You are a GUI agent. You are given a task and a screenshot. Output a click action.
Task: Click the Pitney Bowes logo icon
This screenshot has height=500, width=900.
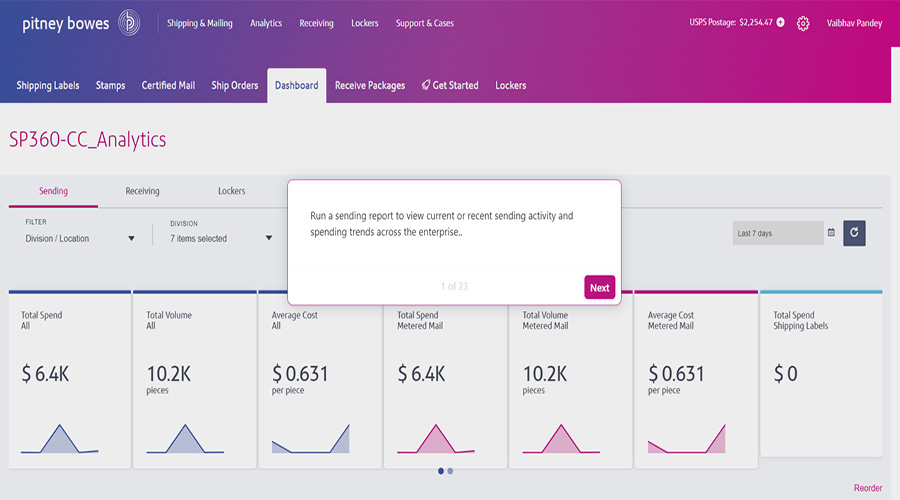click(x=129, y=23)
